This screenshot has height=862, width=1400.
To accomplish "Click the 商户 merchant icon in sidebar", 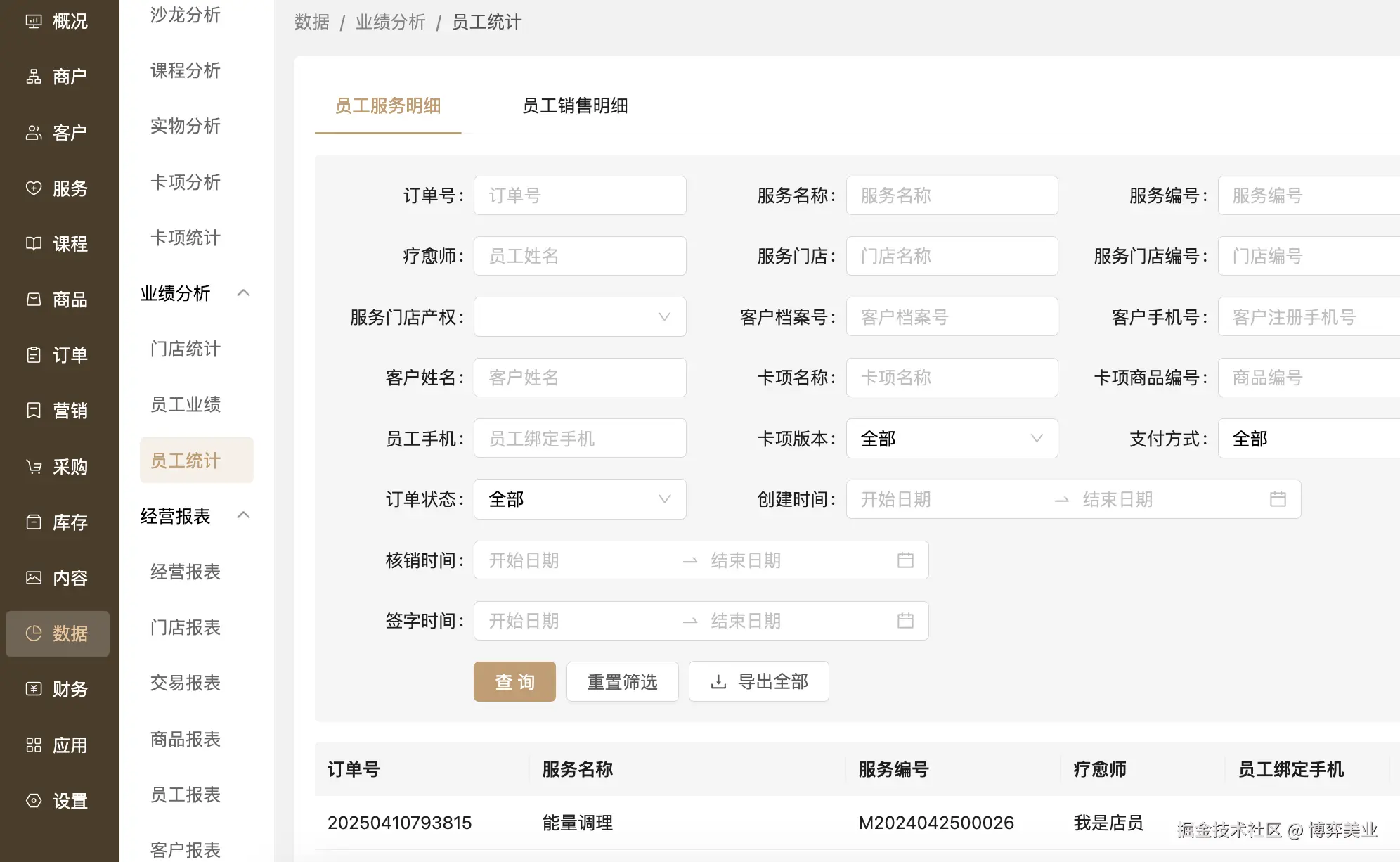I will click(x=34, y=77).
